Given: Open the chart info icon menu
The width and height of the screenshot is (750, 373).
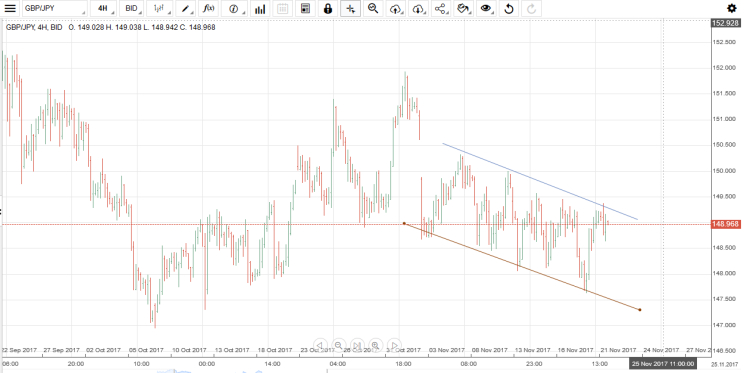Looking at the screenshot, I should [234, 9].
